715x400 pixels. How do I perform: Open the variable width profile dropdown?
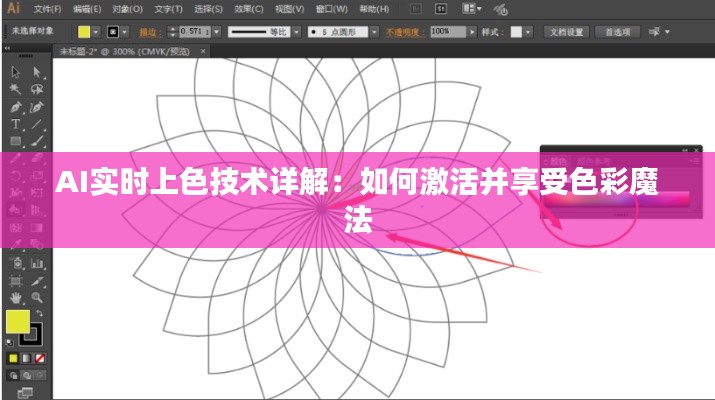(296, 32)
